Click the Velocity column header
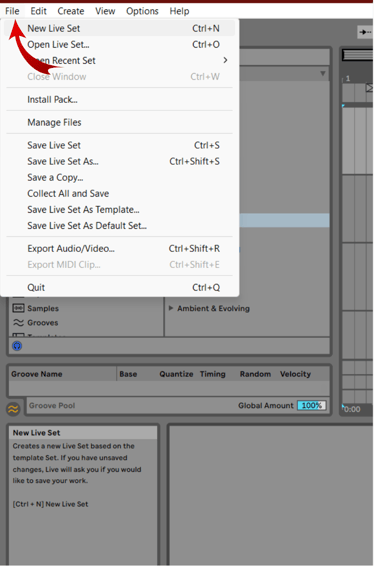Screen dimensions: 375x566 click(x=295, y=374)
